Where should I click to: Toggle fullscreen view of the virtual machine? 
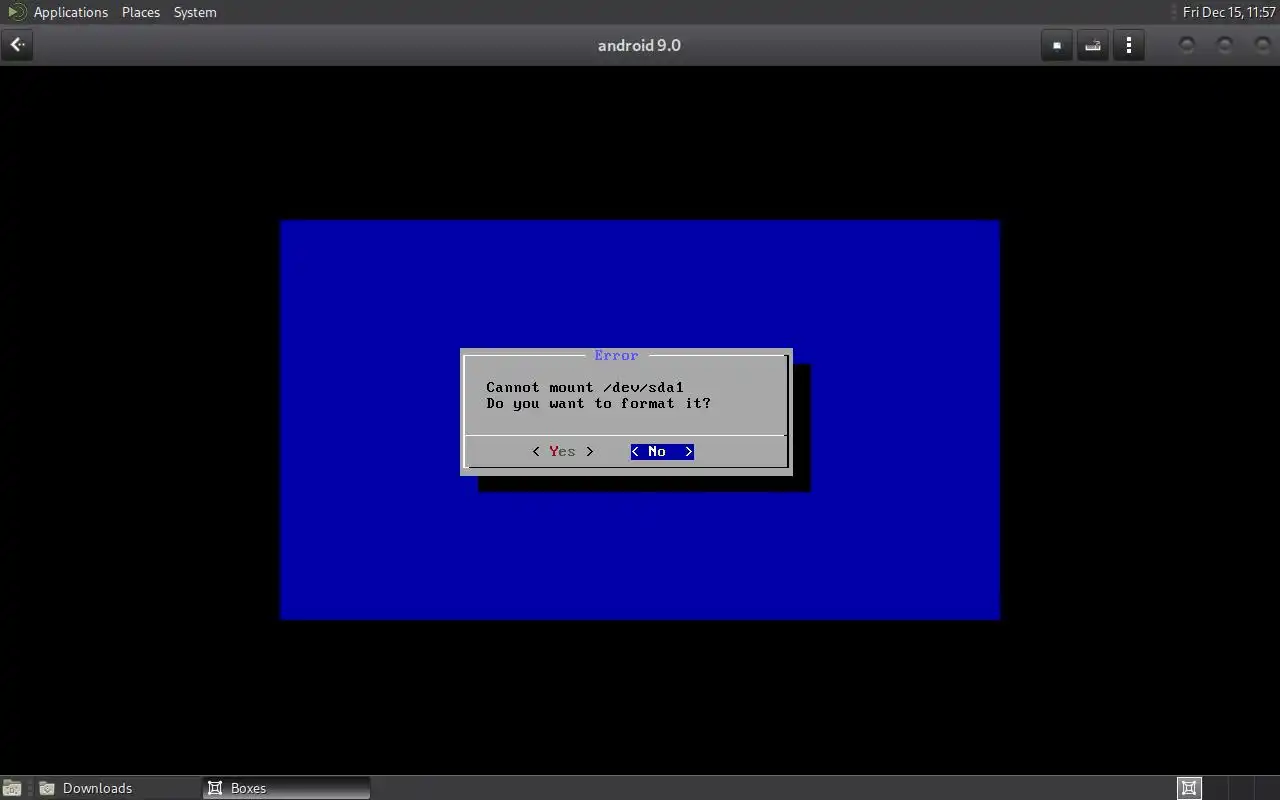(x=1057, y=45)
